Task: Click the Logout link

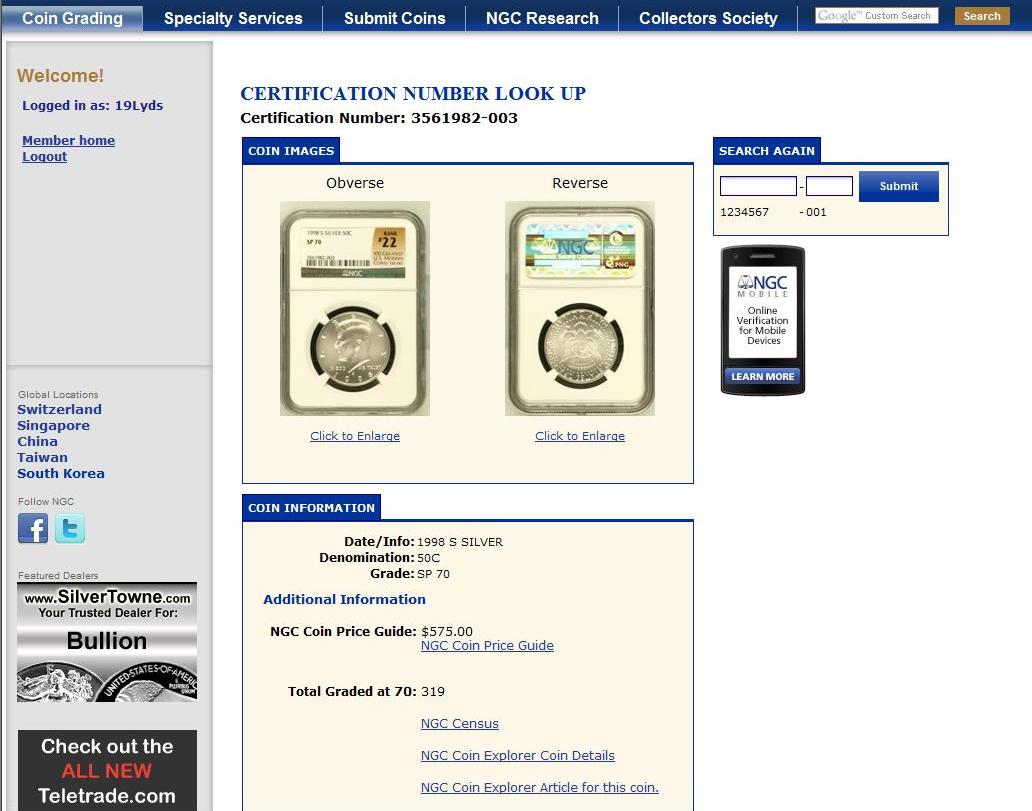Action: point(45,157)
